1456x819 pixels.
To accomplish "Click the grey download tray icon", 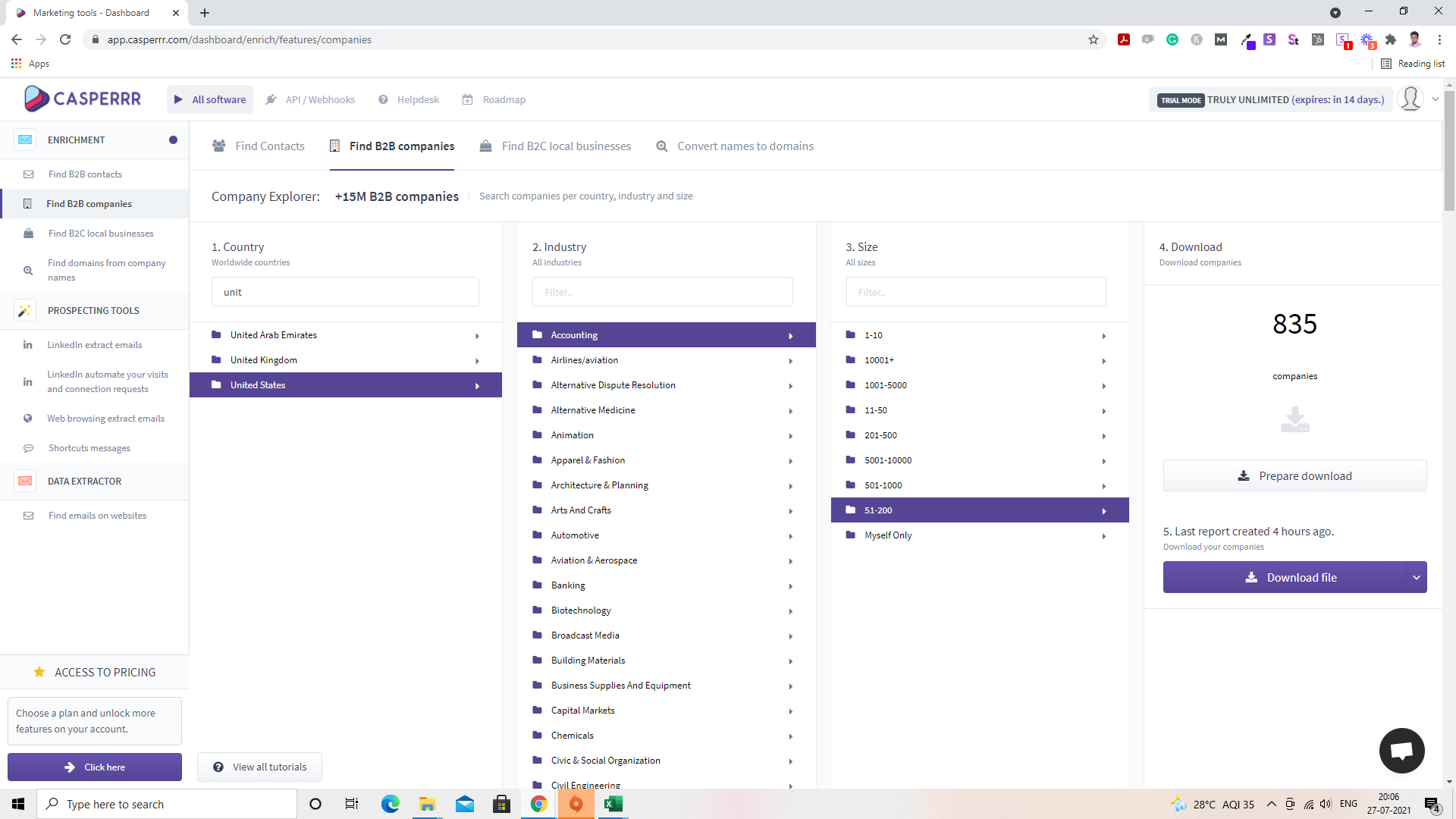I will pos(1294,419).
